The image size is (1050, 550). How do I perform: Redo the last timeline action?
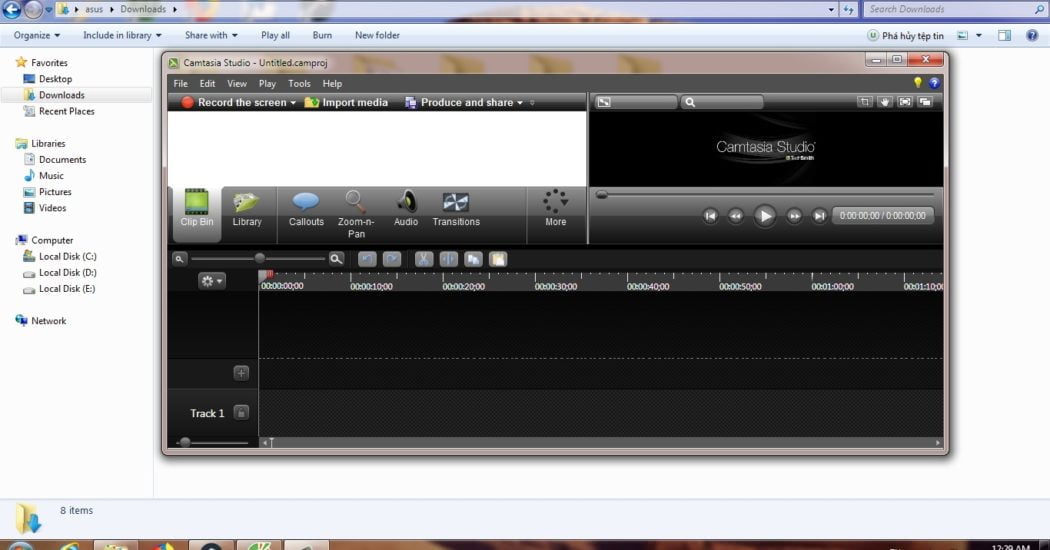click(392, 259)
